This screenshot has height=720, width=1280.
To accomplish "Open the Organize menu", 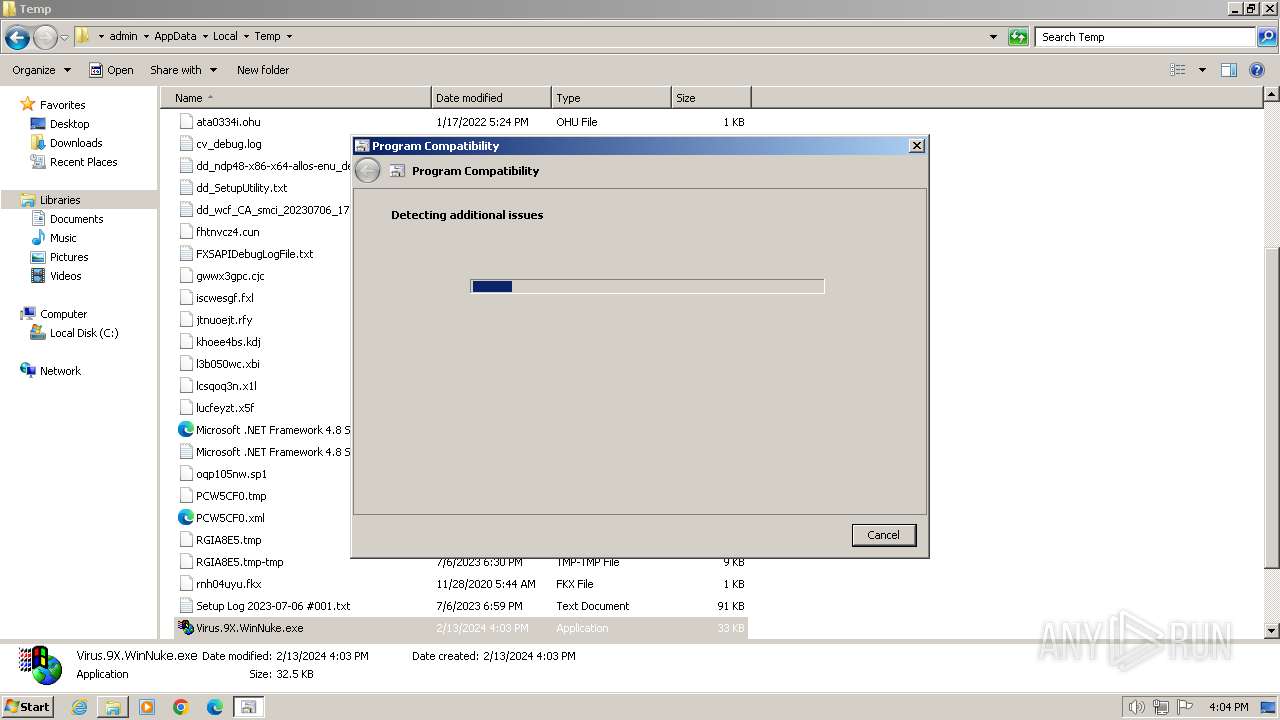I will point(41,70).
